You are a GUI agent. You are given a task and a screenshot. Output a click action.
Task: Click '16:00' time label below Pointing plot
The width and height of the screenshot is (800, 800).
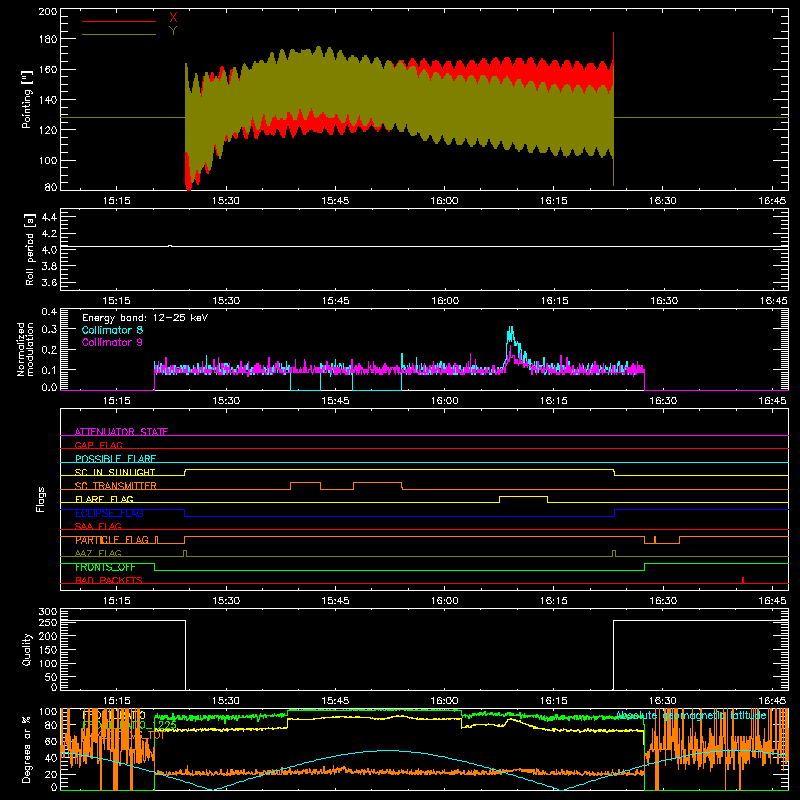click(444, 201)
